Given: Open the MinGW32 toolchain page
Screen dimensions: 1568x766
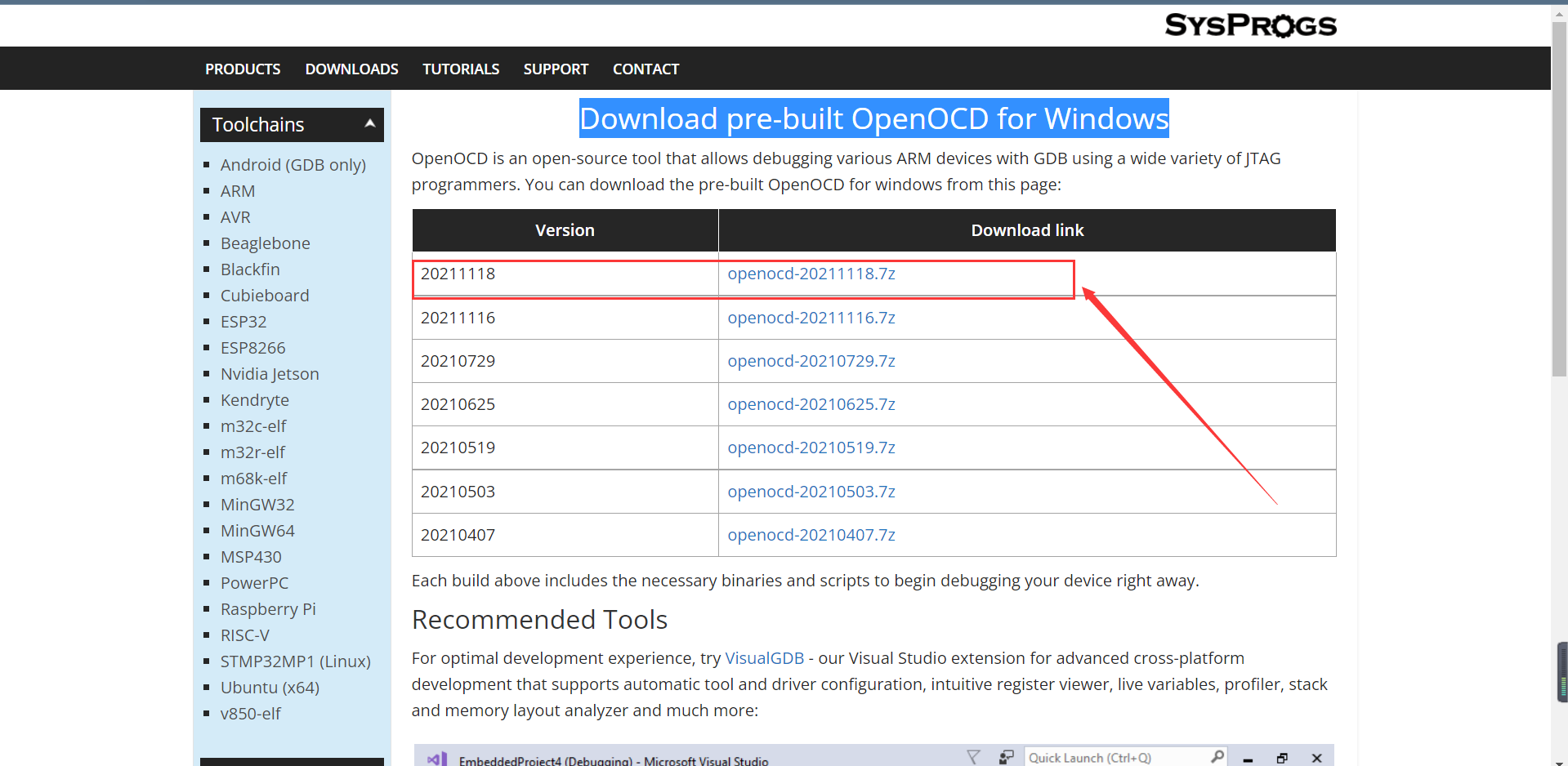Looking at the screenshot, I should point(257,505).
